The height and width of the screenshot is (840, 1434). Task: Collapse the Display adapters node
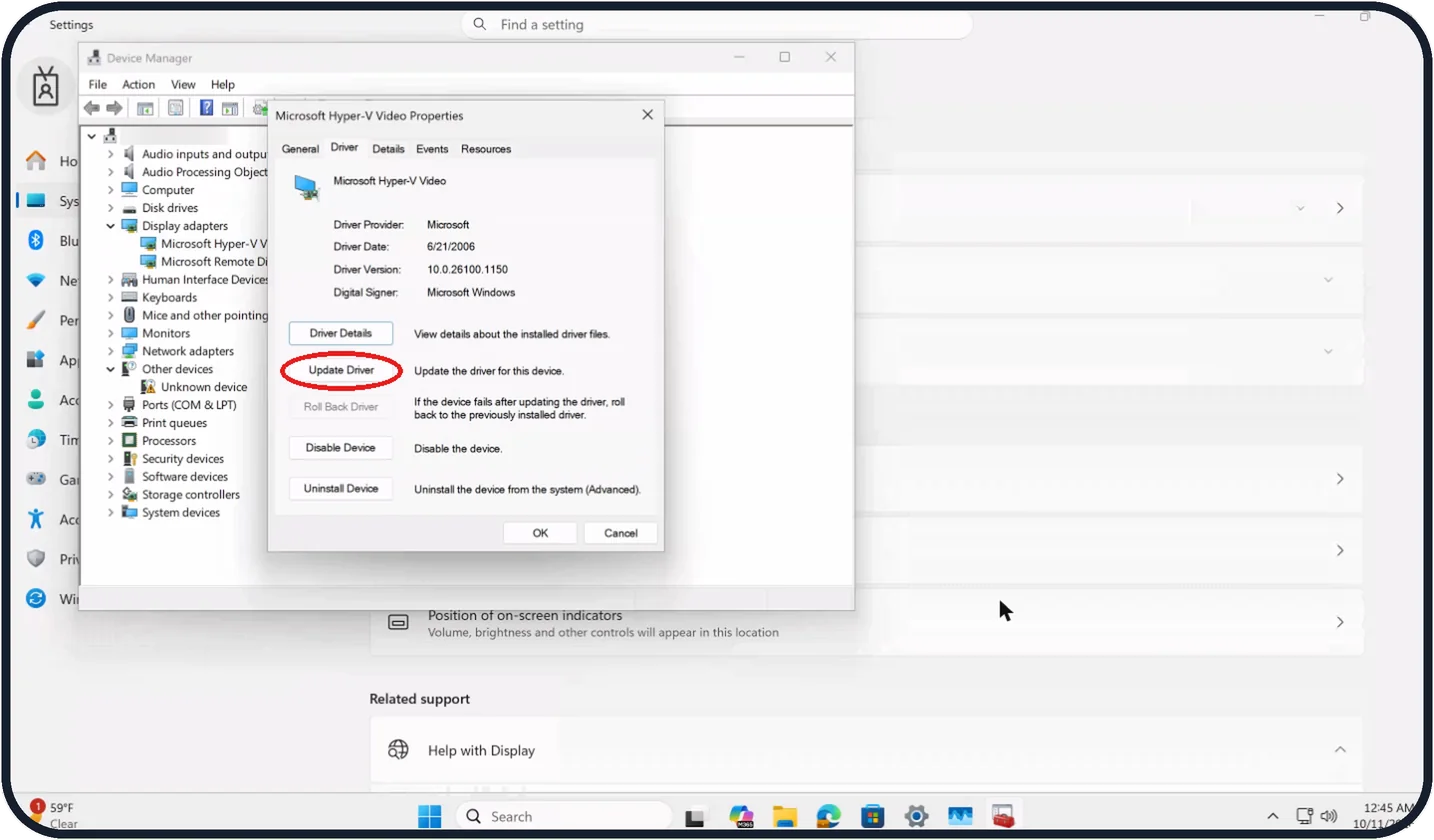tap(111, 226)
